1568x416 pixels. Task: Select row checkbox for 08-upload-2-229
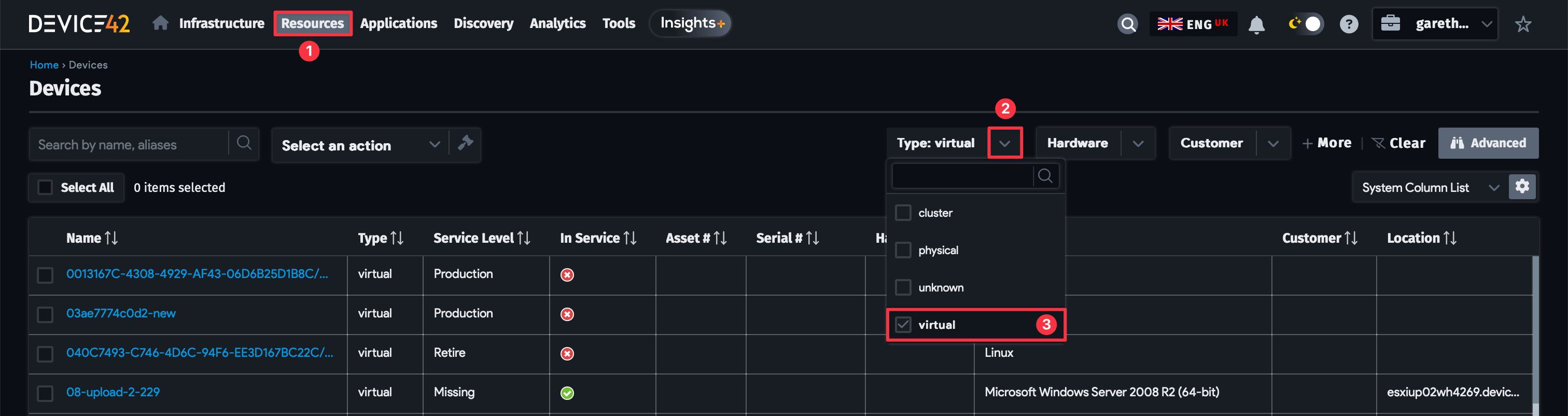(x=45, y=393)
